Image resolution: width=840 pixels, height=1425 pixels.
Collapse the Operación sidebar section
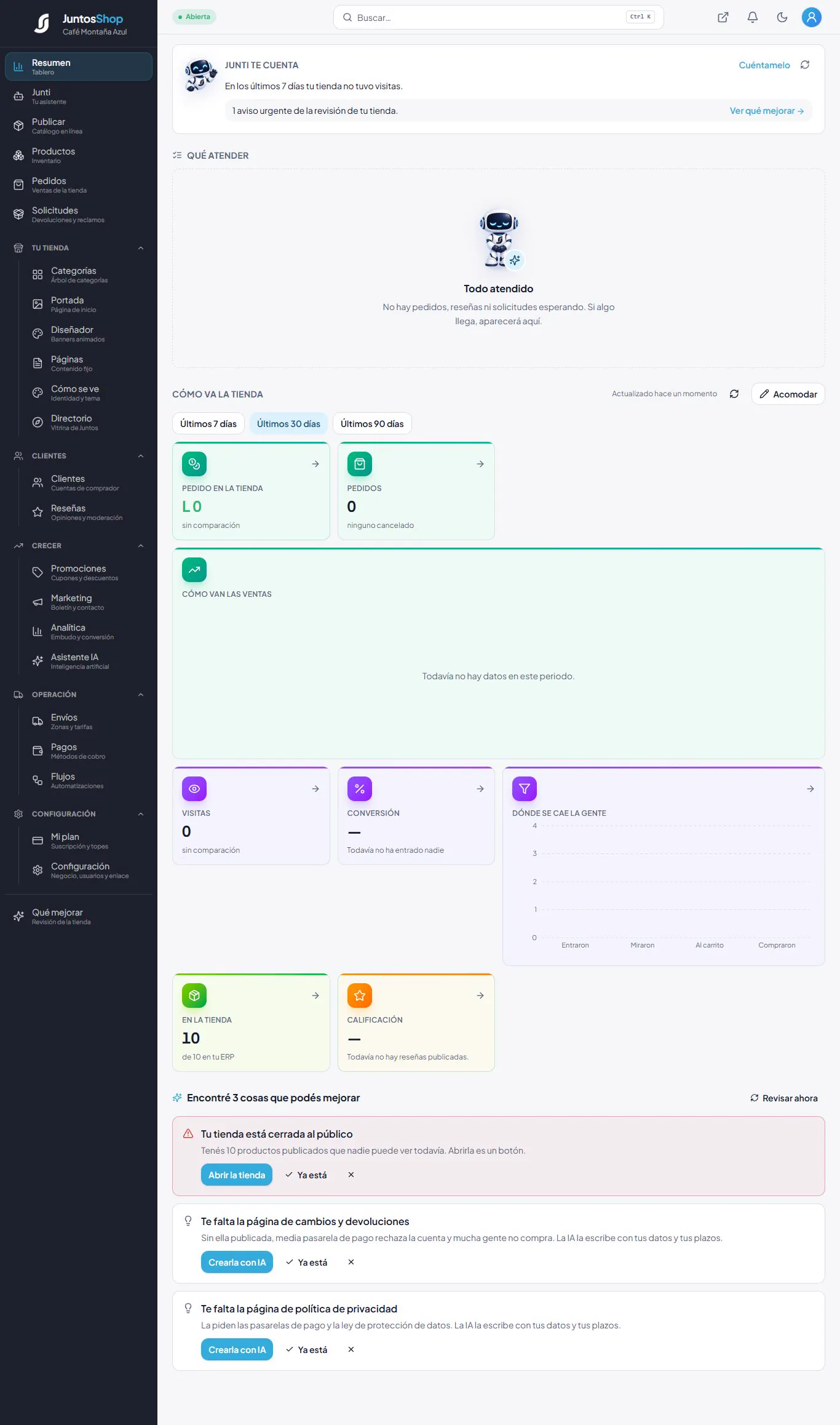(x=140, y=695)
